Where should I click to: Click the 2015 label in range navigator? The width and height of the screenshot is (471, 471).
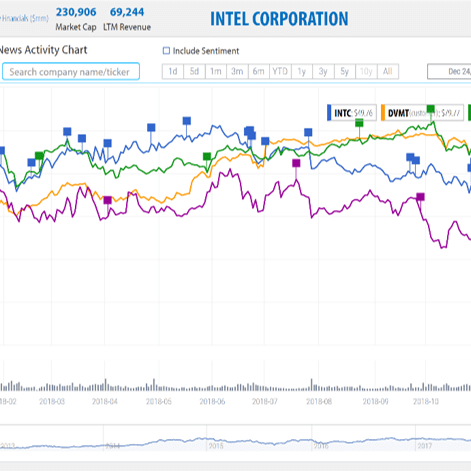[216, 446]
